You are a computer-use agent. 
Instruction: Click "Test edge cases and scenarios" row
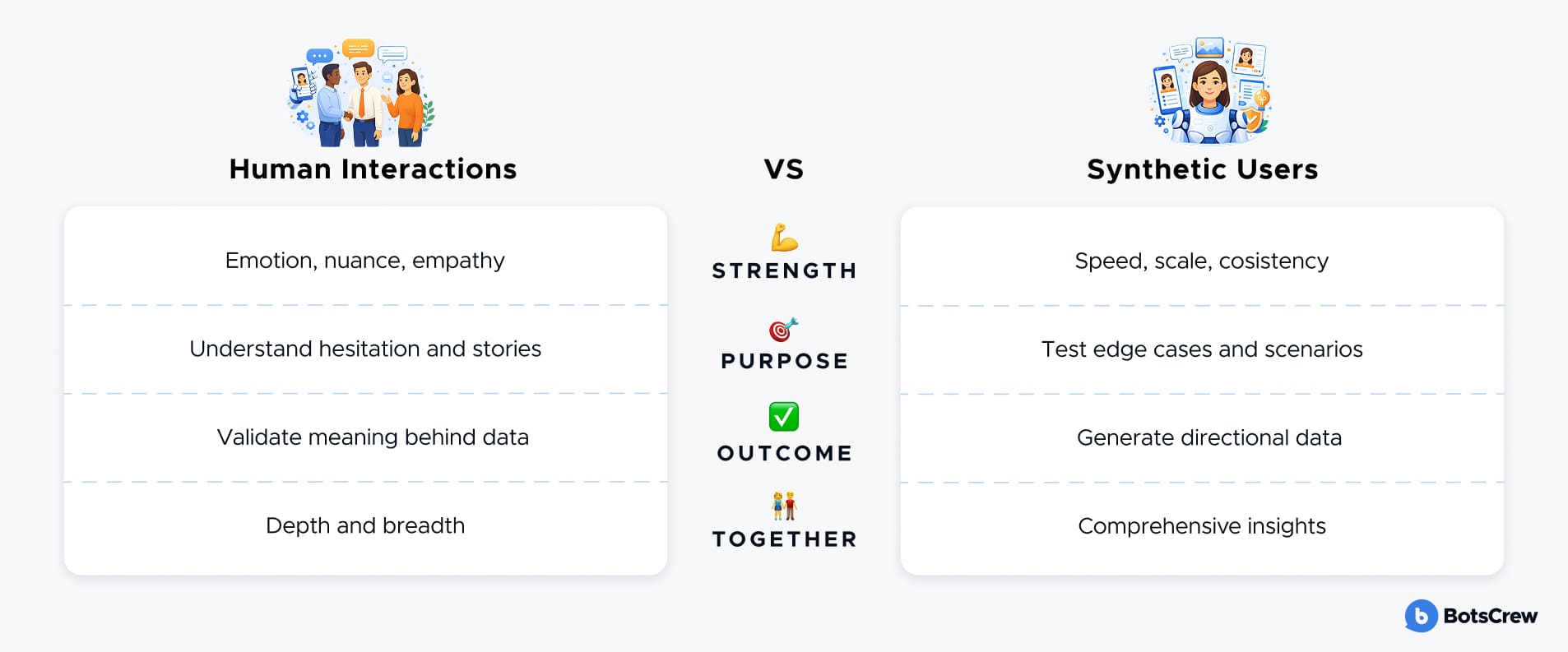point(1202,349)
